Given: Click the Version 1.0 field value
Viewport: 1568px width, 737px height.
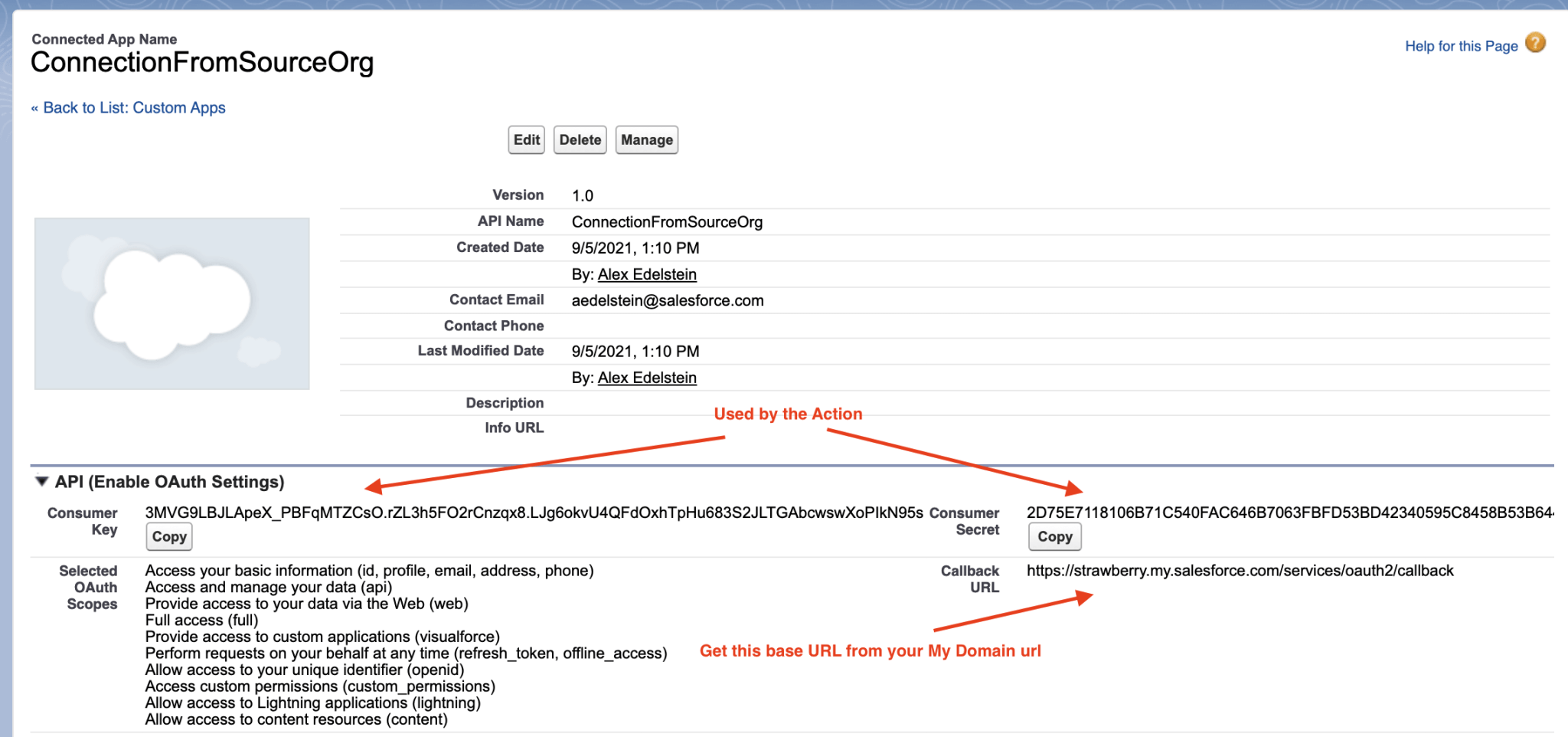Looking at the screenshot, I should (x=583, y=195).
